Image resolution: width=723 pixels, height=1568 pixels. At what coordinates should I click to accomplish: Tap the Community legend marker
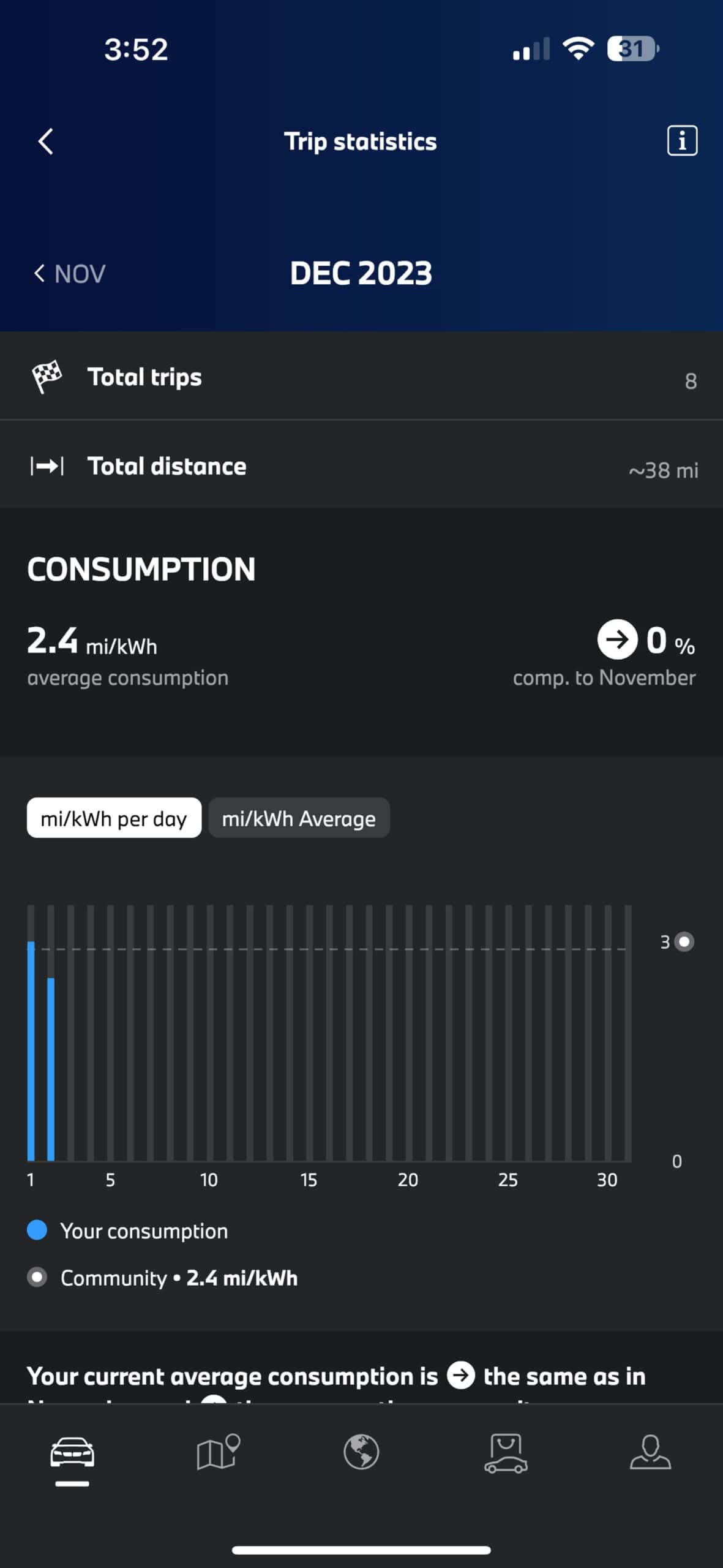pyautogui.click(x=37, y=1277)
